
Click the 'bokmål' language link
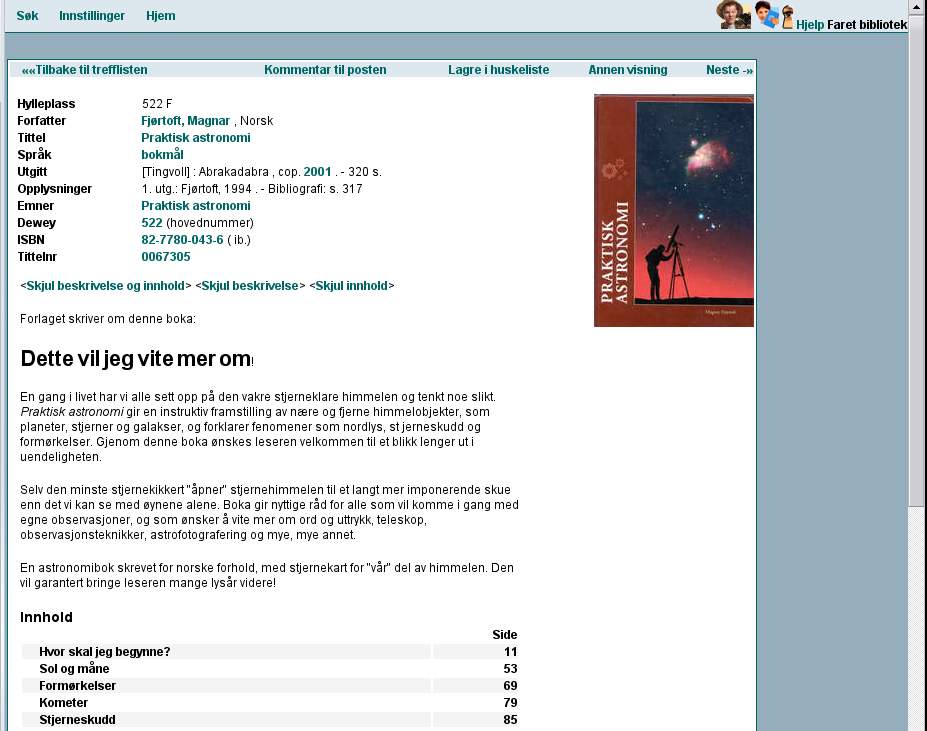tap(161, 154)
